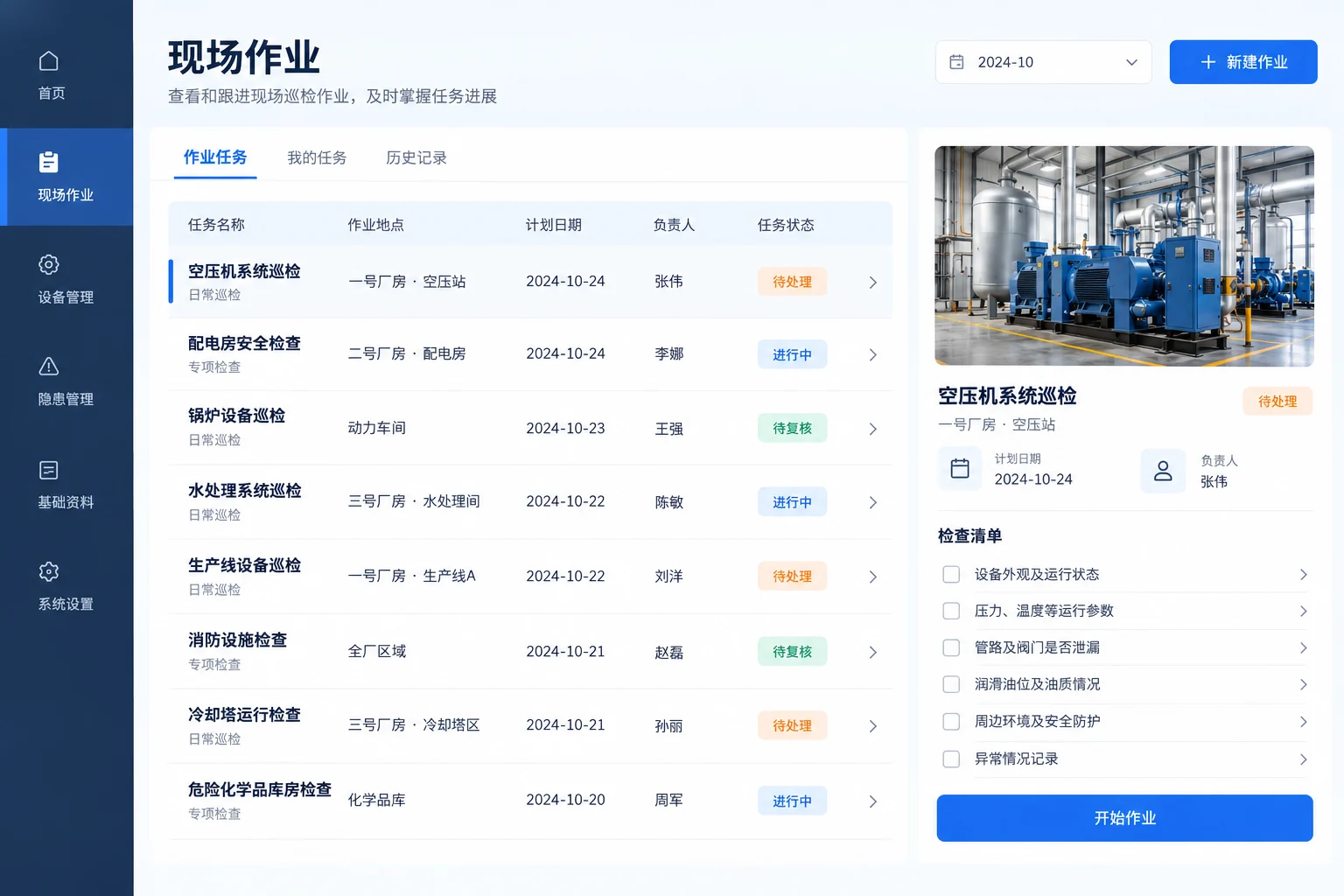Screen dimensions: 1344x896
Task: Click the 任务状态 column header
Action: tap(786, 225)
